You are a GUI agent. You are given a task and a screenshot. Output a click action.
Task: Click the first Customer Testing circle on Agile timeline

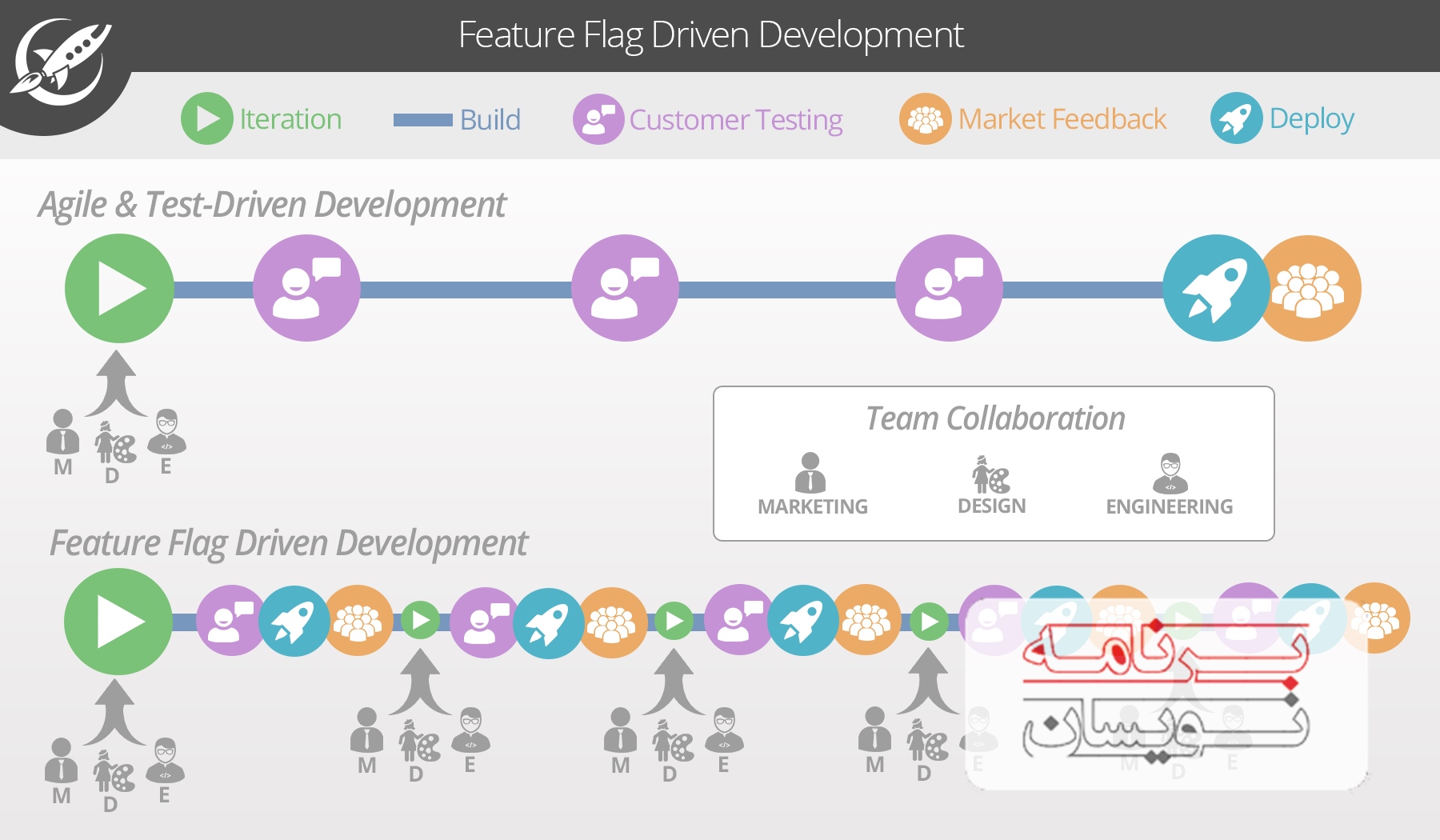point(306,289)
